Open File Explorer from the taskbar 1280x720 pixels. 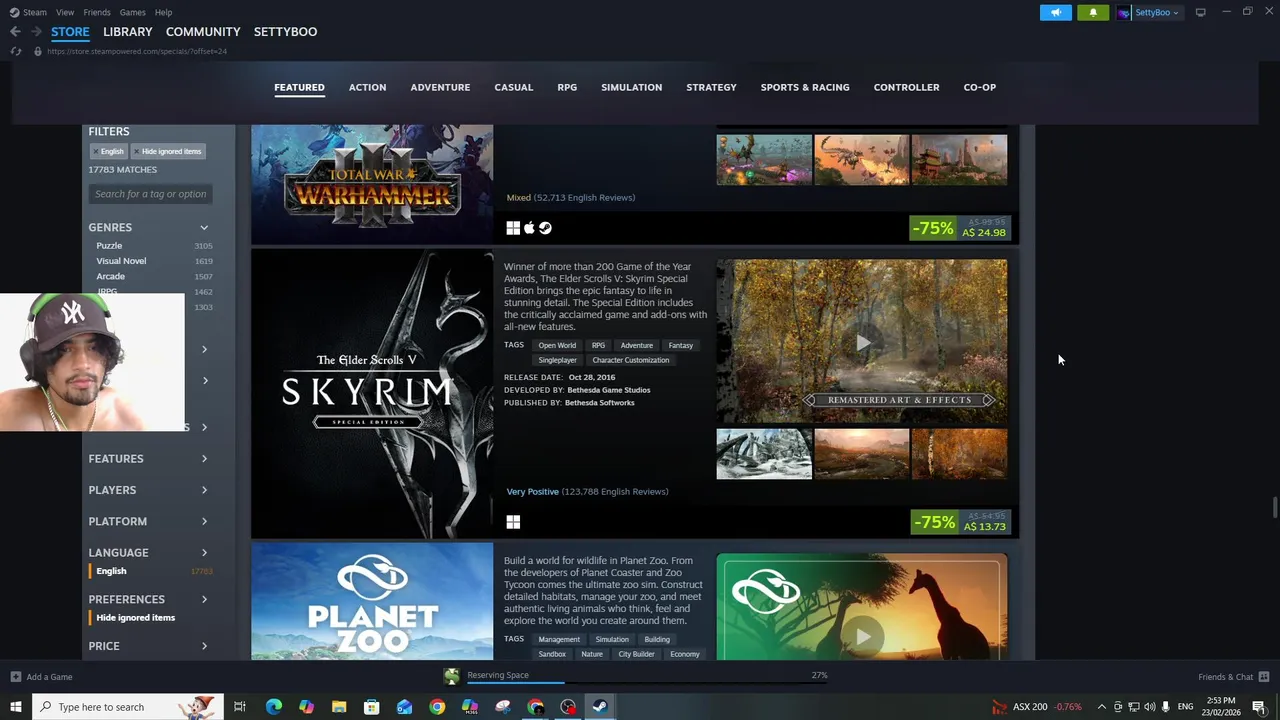click(x=339, y=707)
